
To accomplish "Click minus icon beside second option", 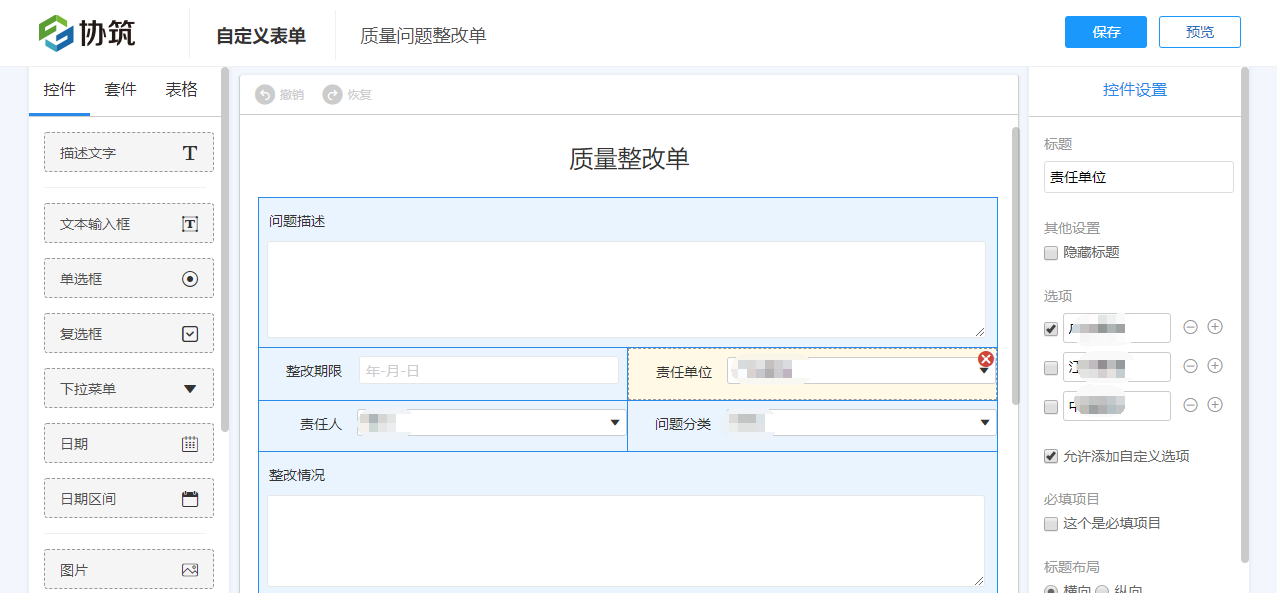I will tap(1190, 366).
